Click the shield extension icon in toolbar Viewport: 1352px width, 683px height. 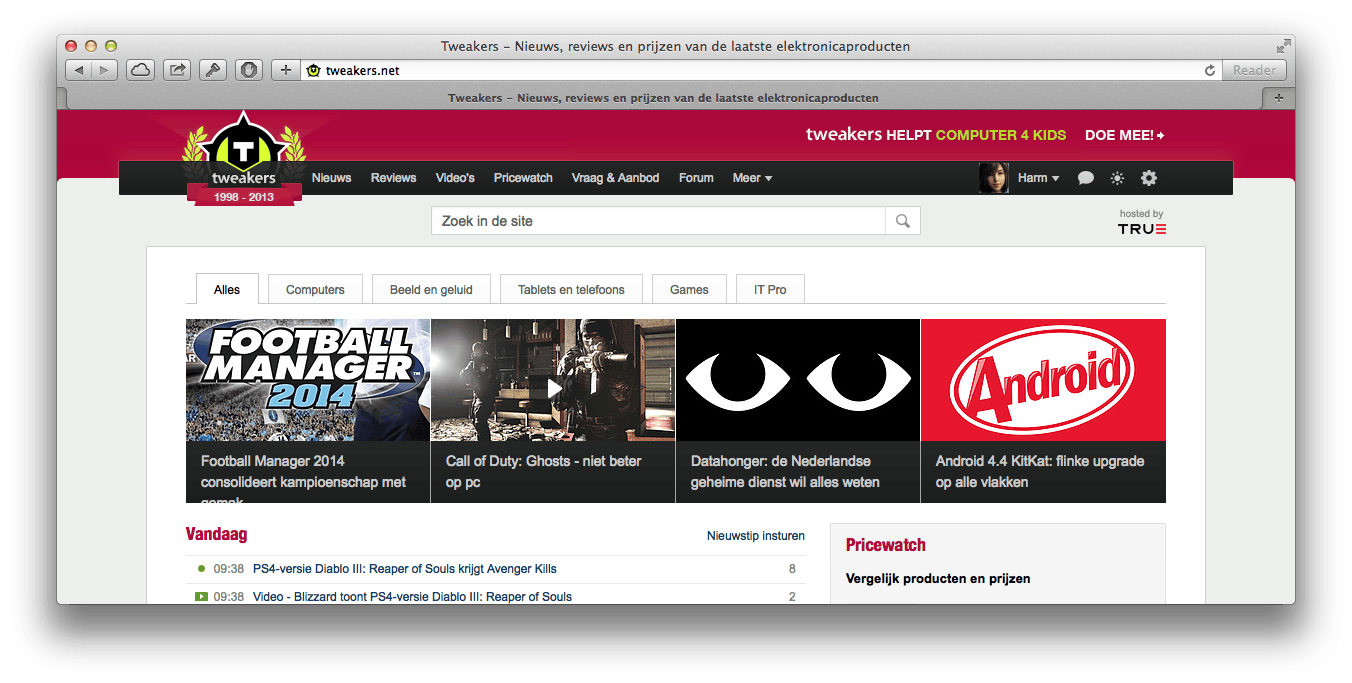(x=249, y=70)
